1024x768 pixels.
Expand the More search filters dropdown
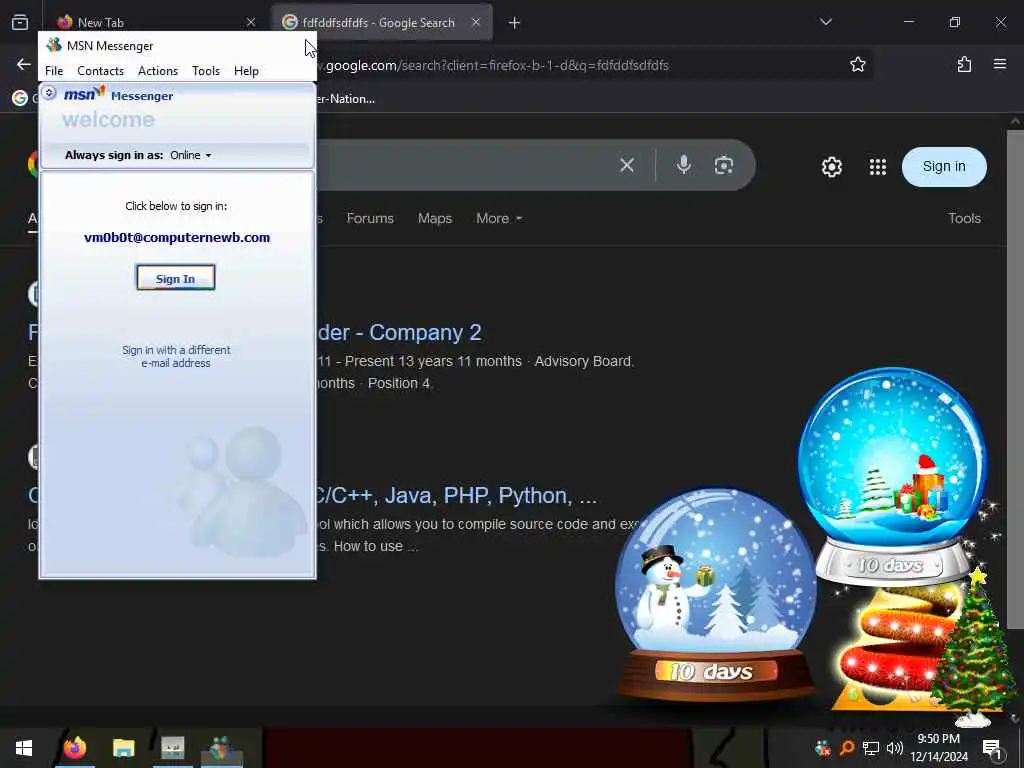pyautogui.click(x=499, y=218)
